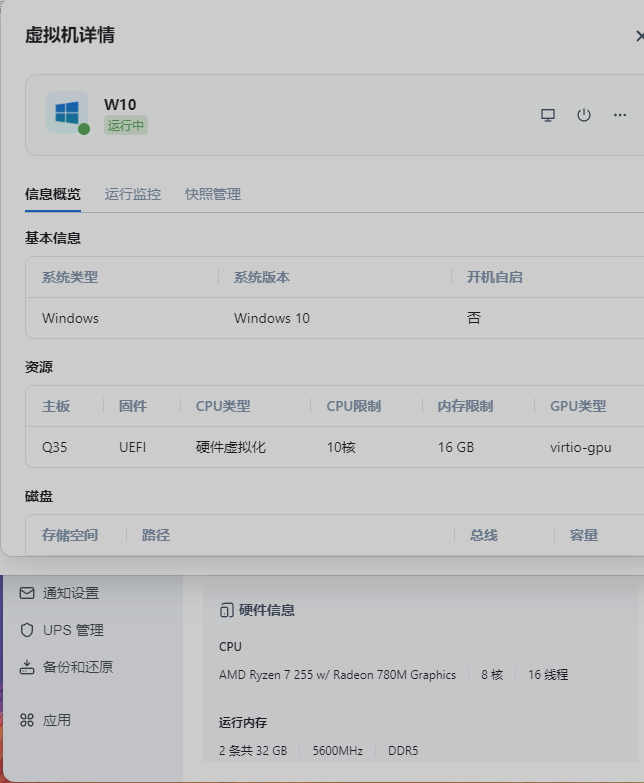Click the 基本信息 section heading
This screenshot has height=783, width=644.
pyautogui.click(x=53, y=238)
